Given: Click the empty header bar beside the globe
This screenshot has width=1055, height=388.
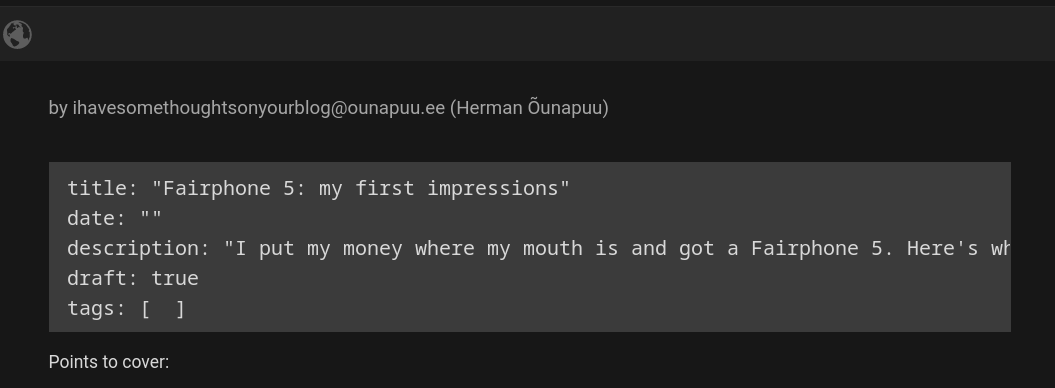Looking at the screenshot, I should [x=538, y=34].
